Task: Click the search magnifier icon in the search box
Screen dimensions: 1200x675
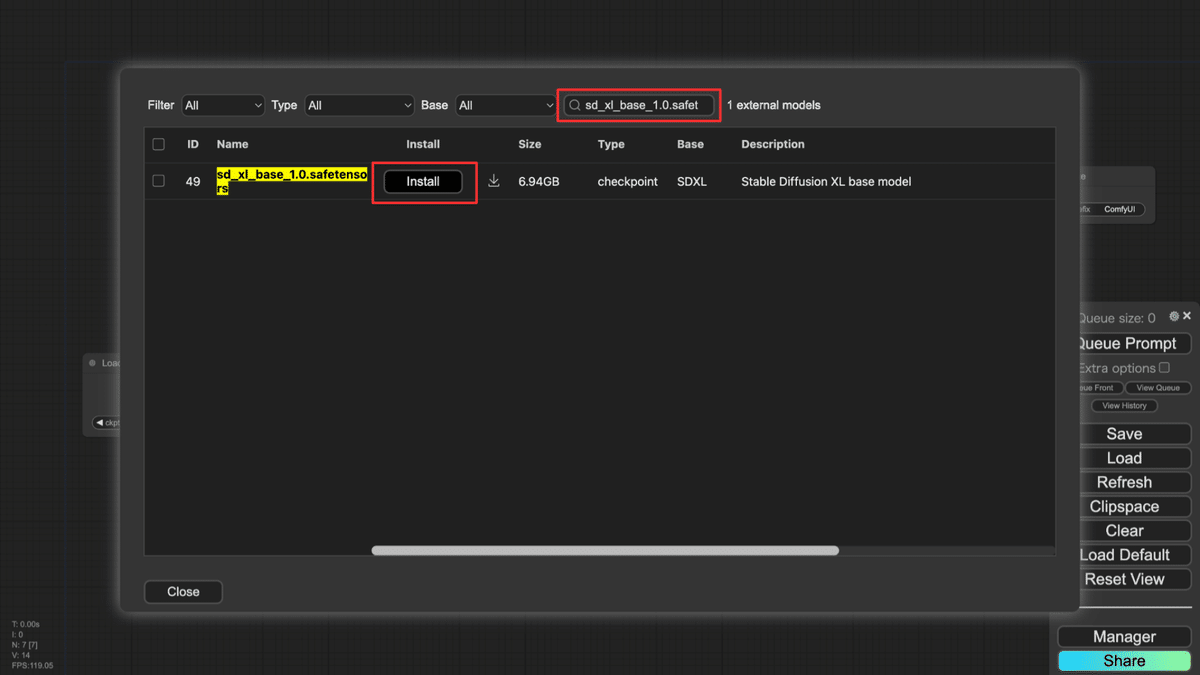Action: point(575,105)
